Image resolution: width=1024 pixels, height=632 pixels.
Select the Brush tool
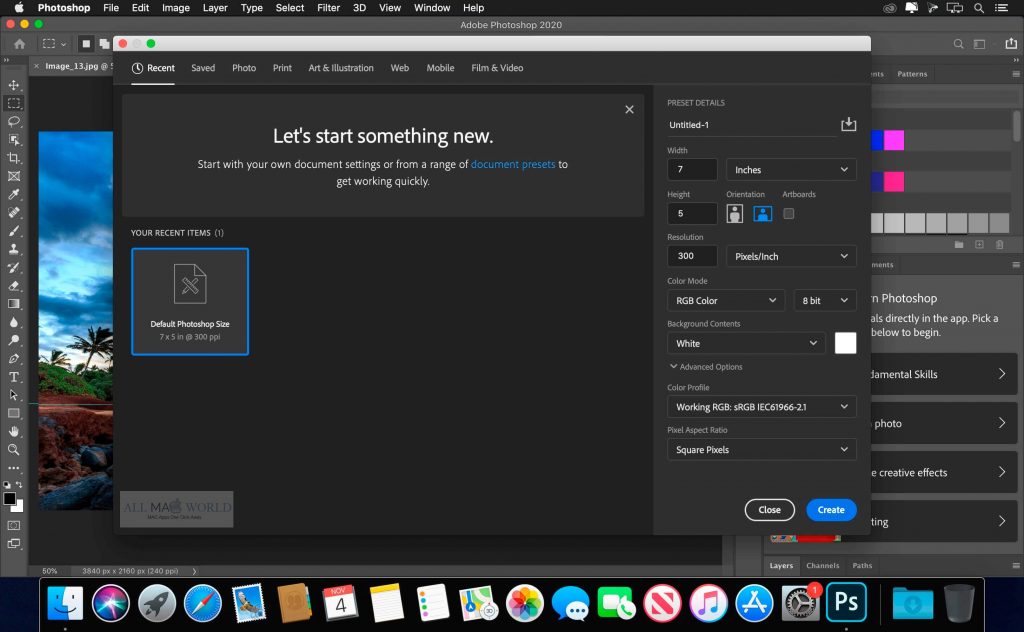[14, 231]
